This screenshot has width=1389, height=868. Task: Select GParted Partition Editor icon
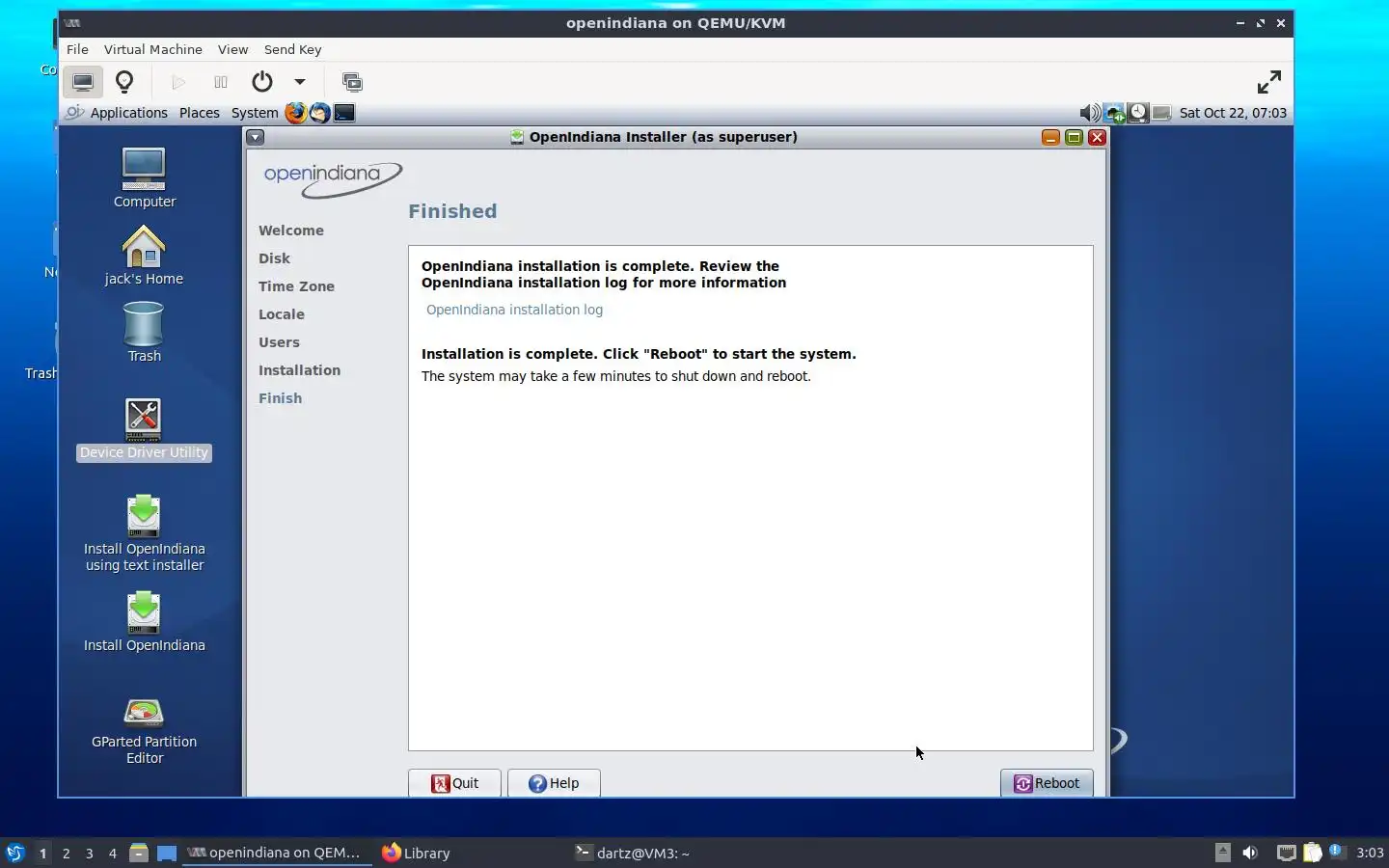pos(144,731)
